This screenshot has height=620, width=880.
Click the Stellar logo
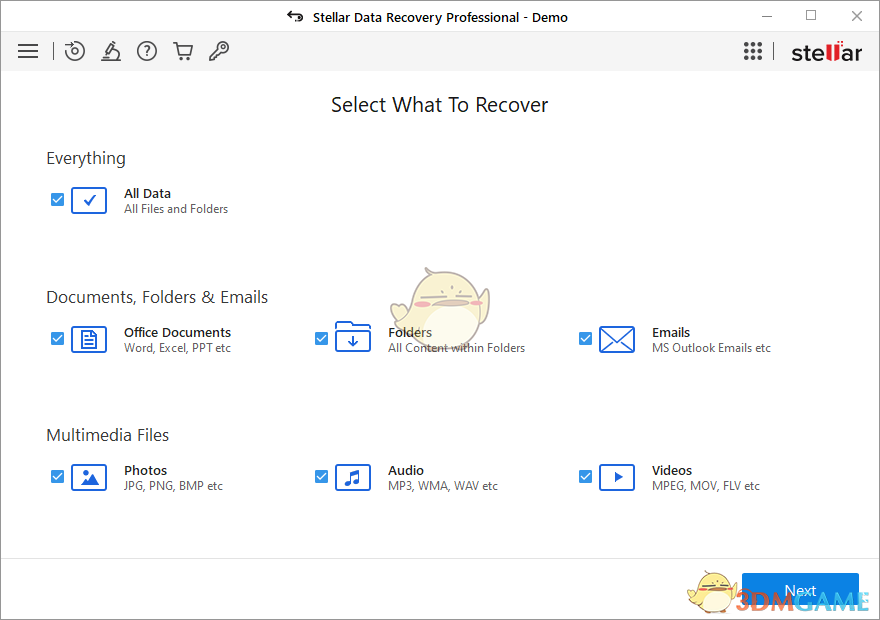tap(826, 51)
